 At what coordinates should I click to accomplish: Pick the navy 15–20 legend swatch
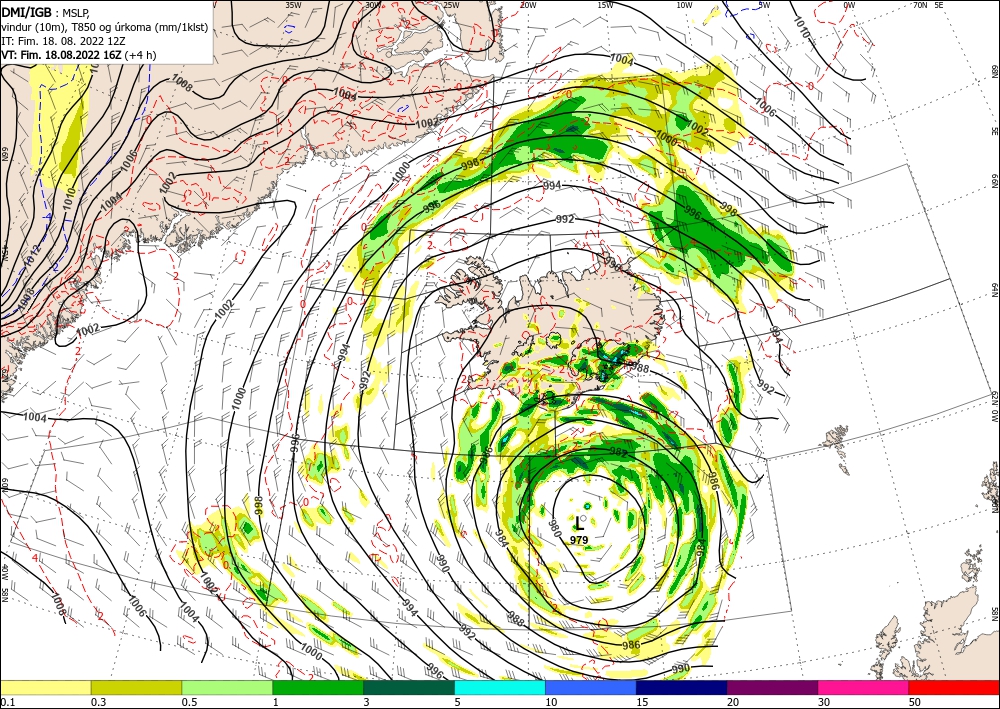[682, 687]
